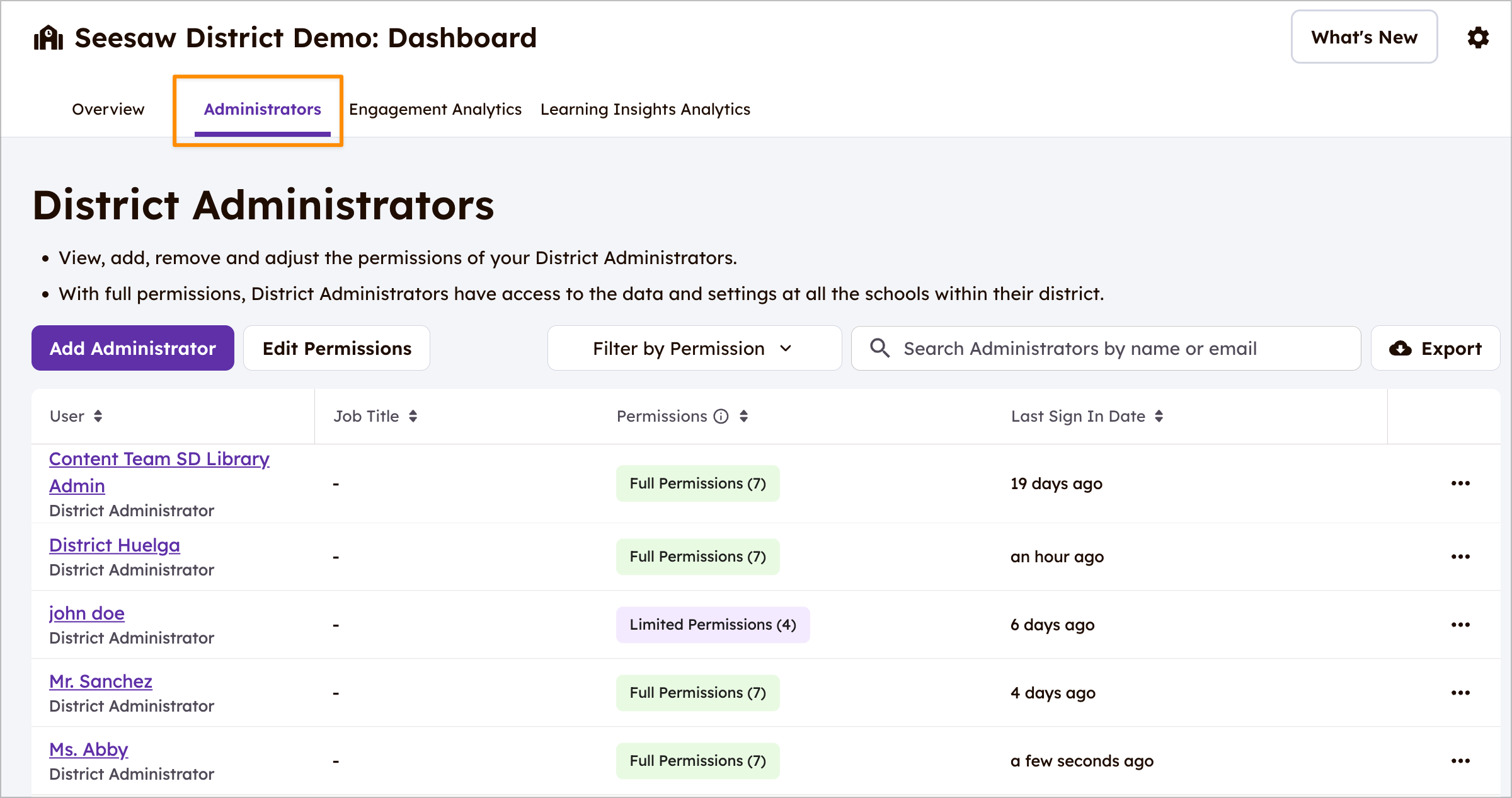Click the Add Administrator button
Viewport: 1512px width, 798px height.
tap(132, 348)
